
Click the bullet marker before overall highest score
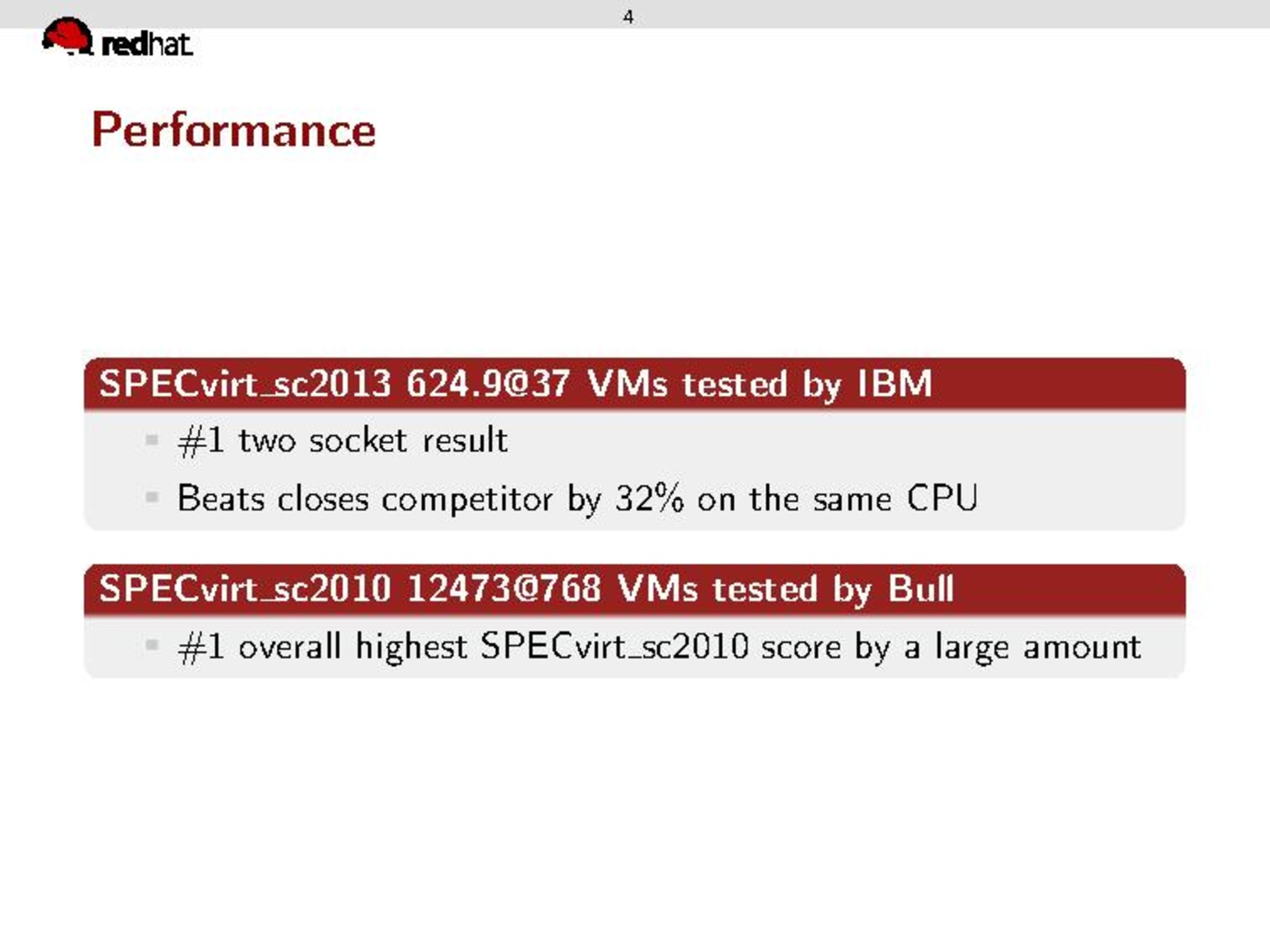point(152,646)
